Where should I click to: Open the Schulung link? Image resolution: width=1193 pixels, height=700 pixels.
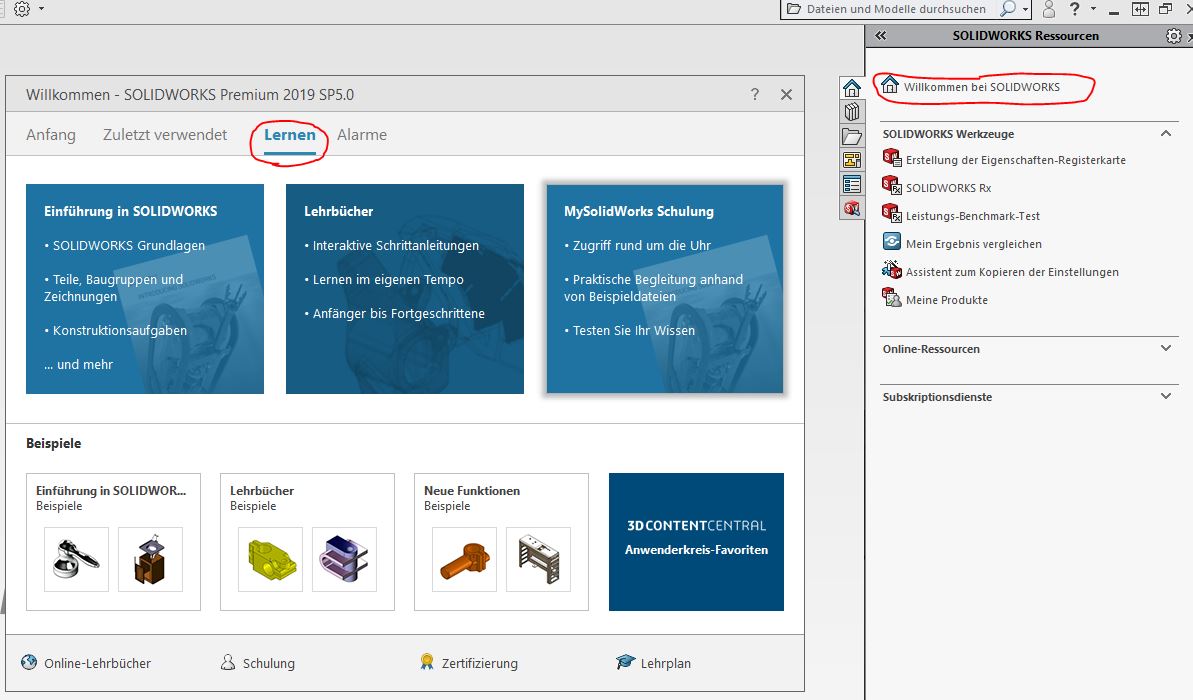[x=269, y=663]
